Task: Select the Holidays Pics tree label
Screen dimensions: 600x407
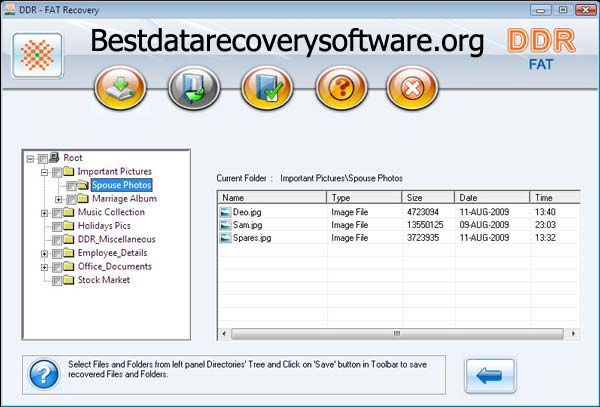Action: pyautogui.click(x=104, y=226)
